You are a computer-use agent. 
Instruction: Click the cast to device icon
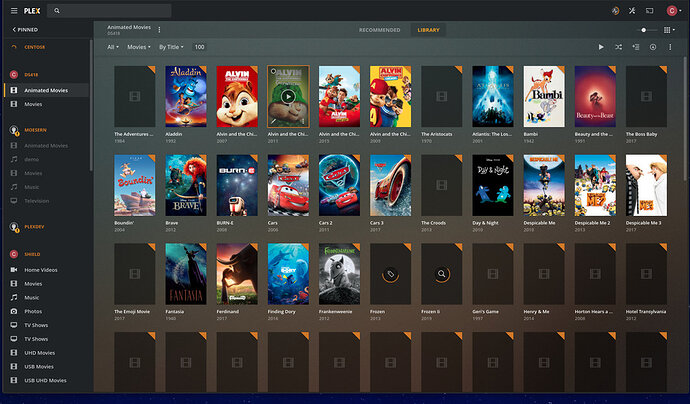coord(650,11)
